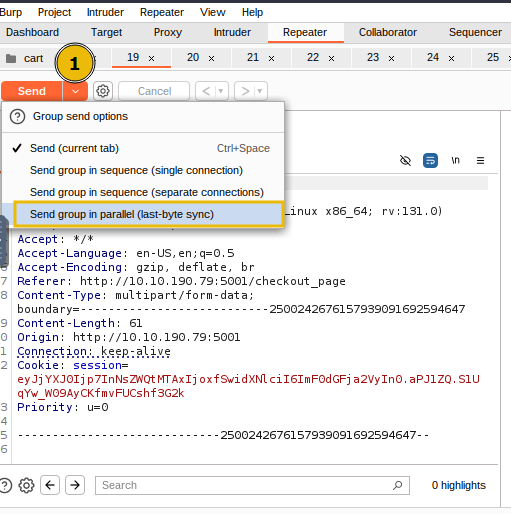Screen dimensions: 511x514
Task: Click the orange Send button
Action: click(32, 91)
